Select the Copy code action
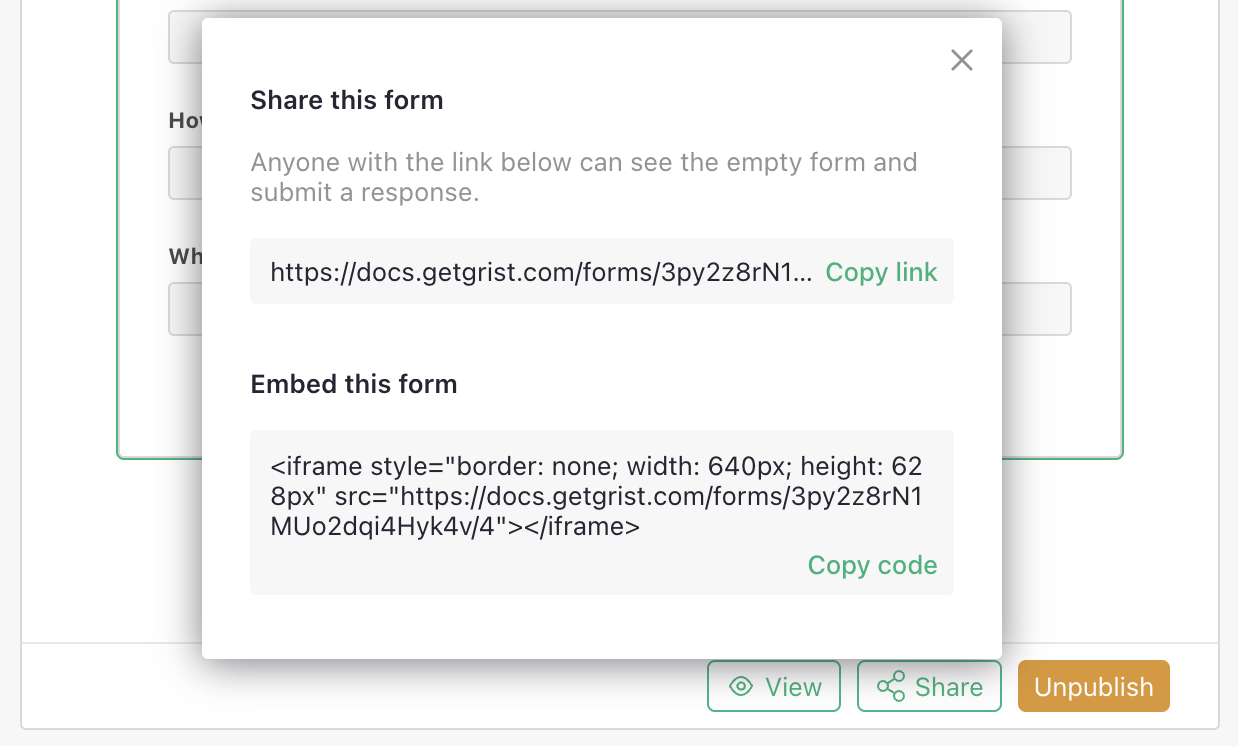The image size is (1238, 746). tap(871, 565)
